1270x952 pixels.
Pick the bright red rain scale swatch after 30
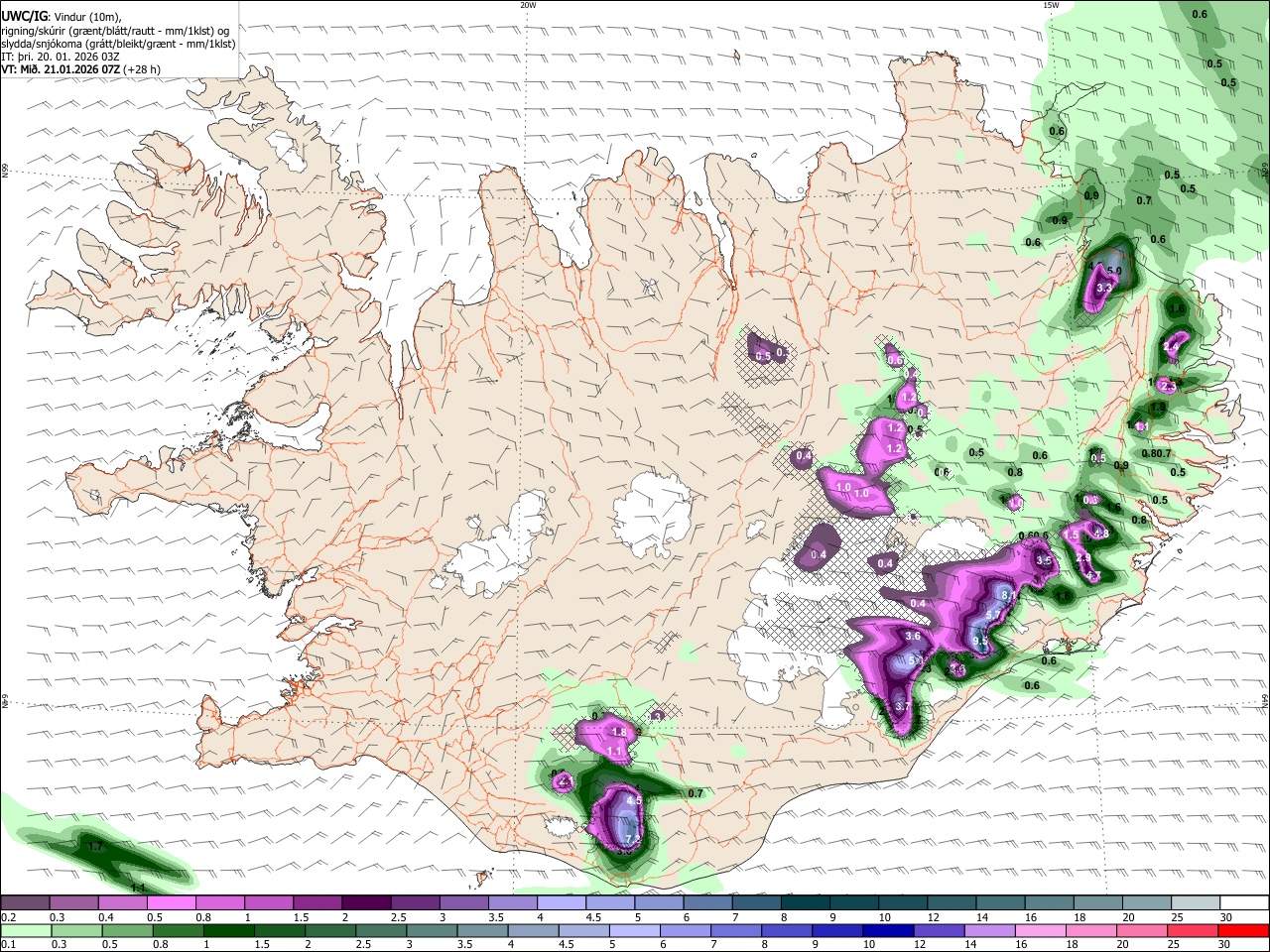1244,930
